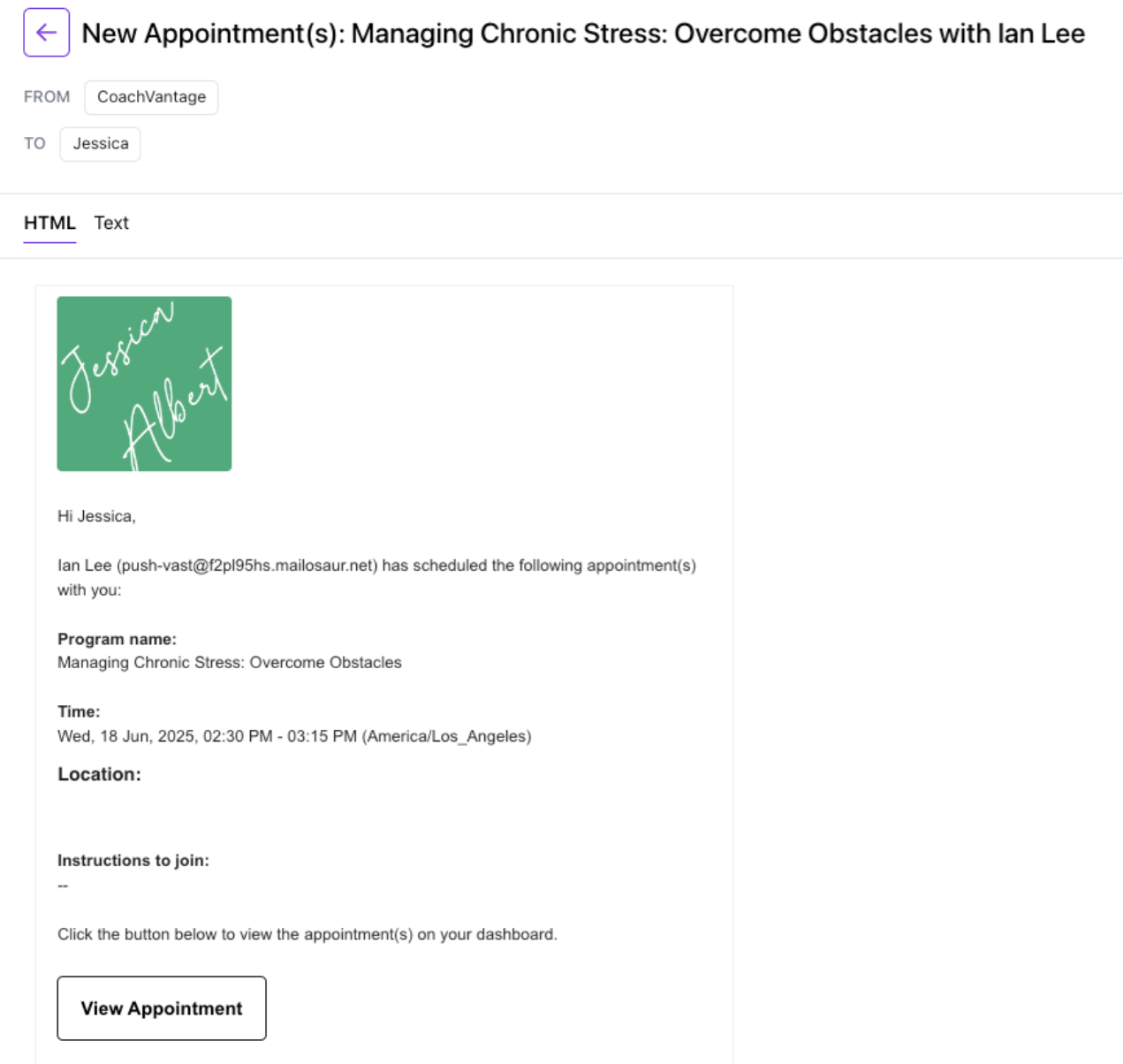Click the 'Time:' label
1123x1064 pixels.
79,711
